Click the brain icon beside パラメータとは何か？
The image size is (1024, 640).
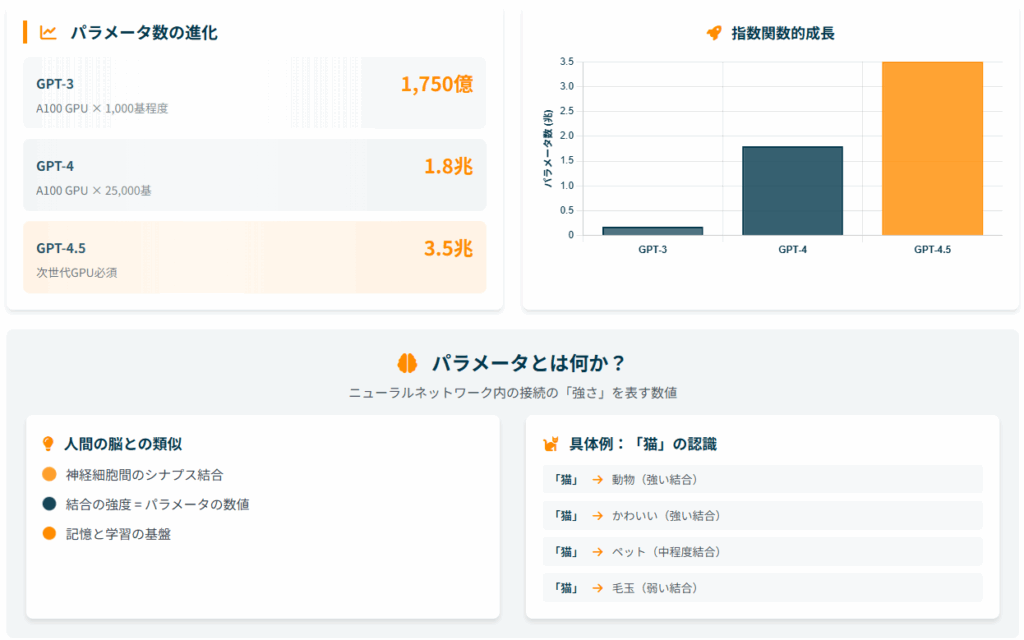pyautogui.click(x=407, y=363)
